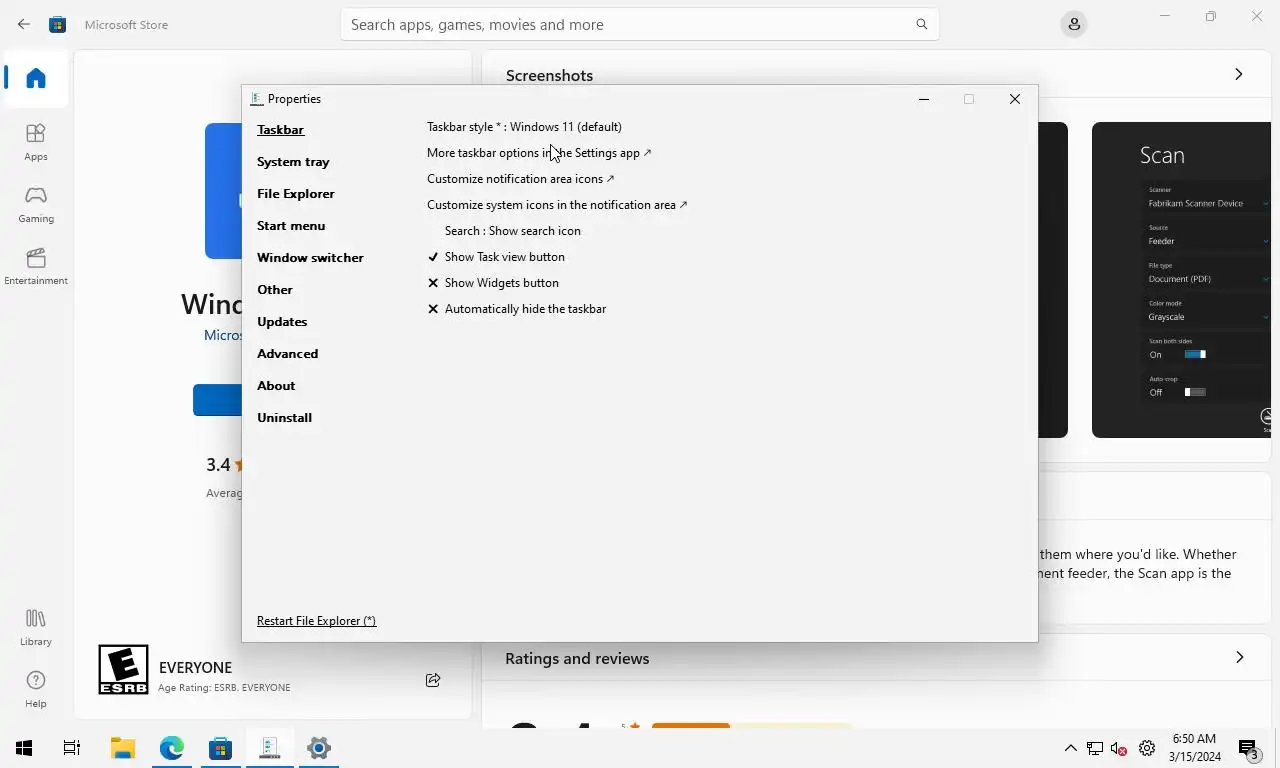Select the Other tab
The height and width of the screenshot is (768, 1280).
pos(275,290)
